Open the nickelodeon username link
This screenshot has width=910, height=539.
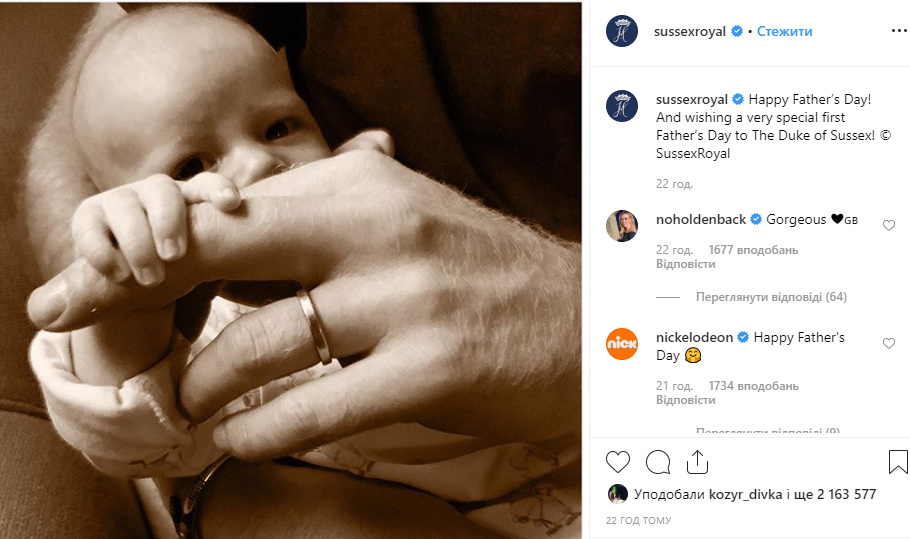point(695,338)
